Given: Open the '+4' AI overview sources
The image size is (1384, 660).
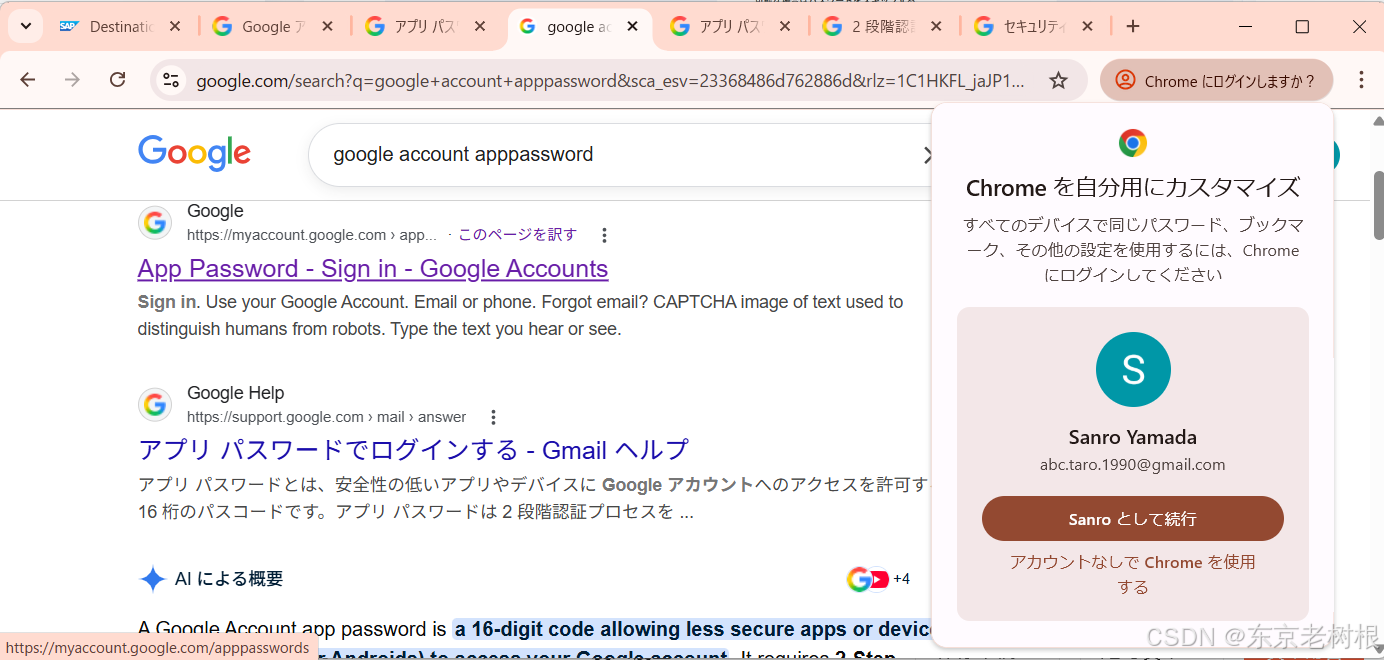Looking at the screenshot, I should tap(878, 579).
